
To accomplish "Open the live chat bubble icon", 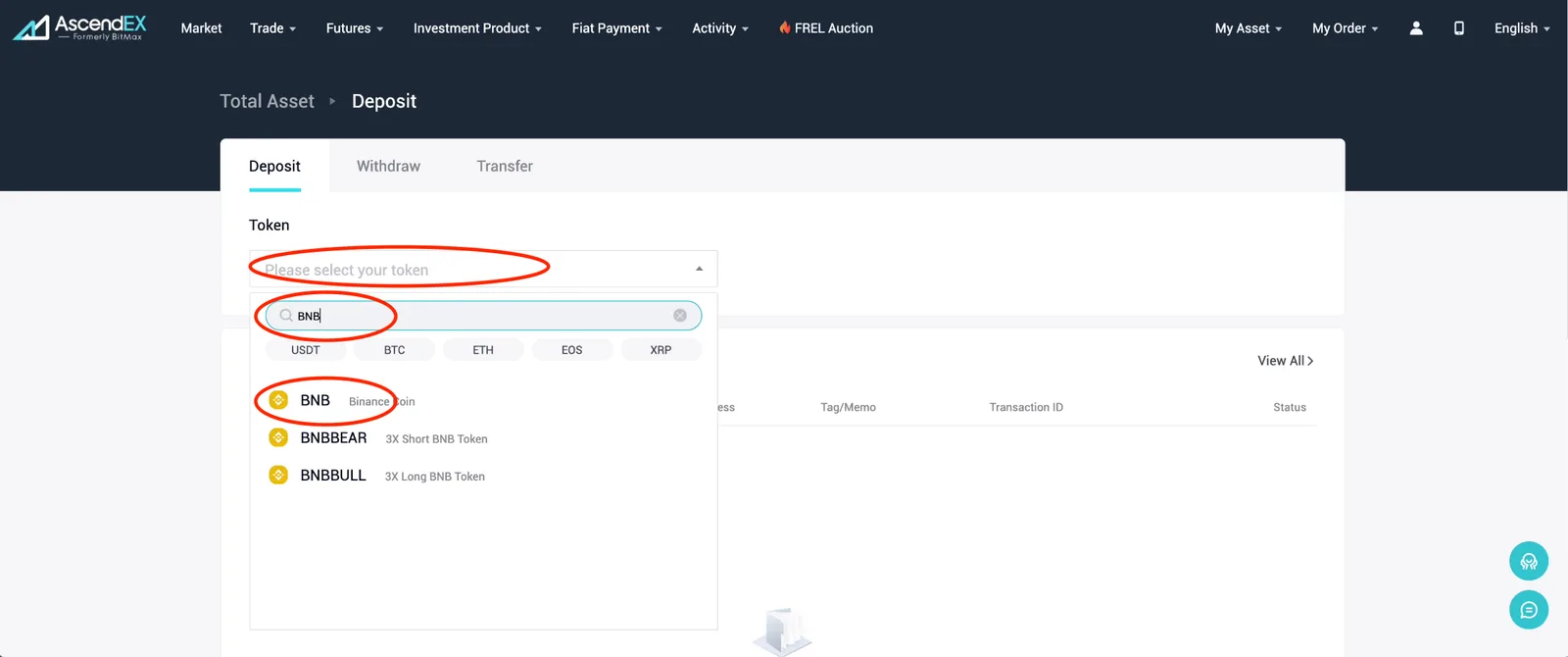I will (1529, 610).
